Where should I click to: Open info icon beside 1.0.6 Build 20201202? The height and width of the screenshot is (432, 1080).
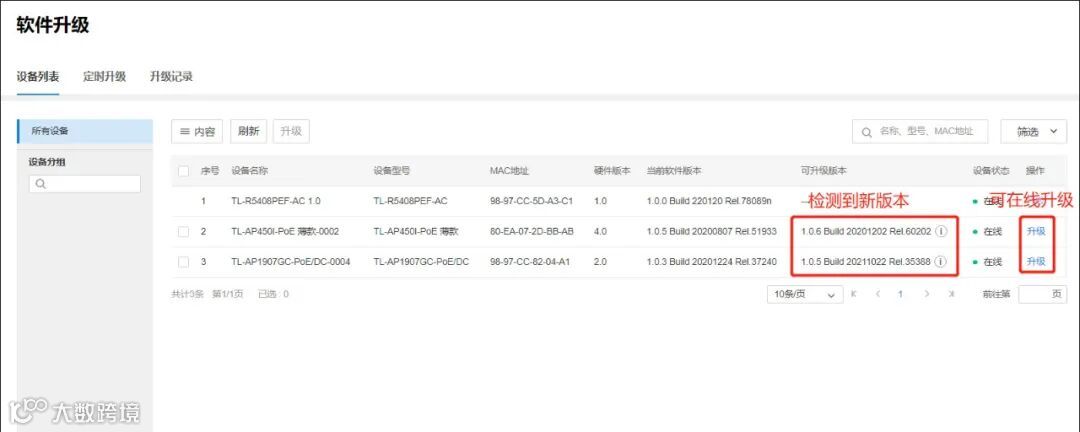pyautogui.click(x=942, y=232)
